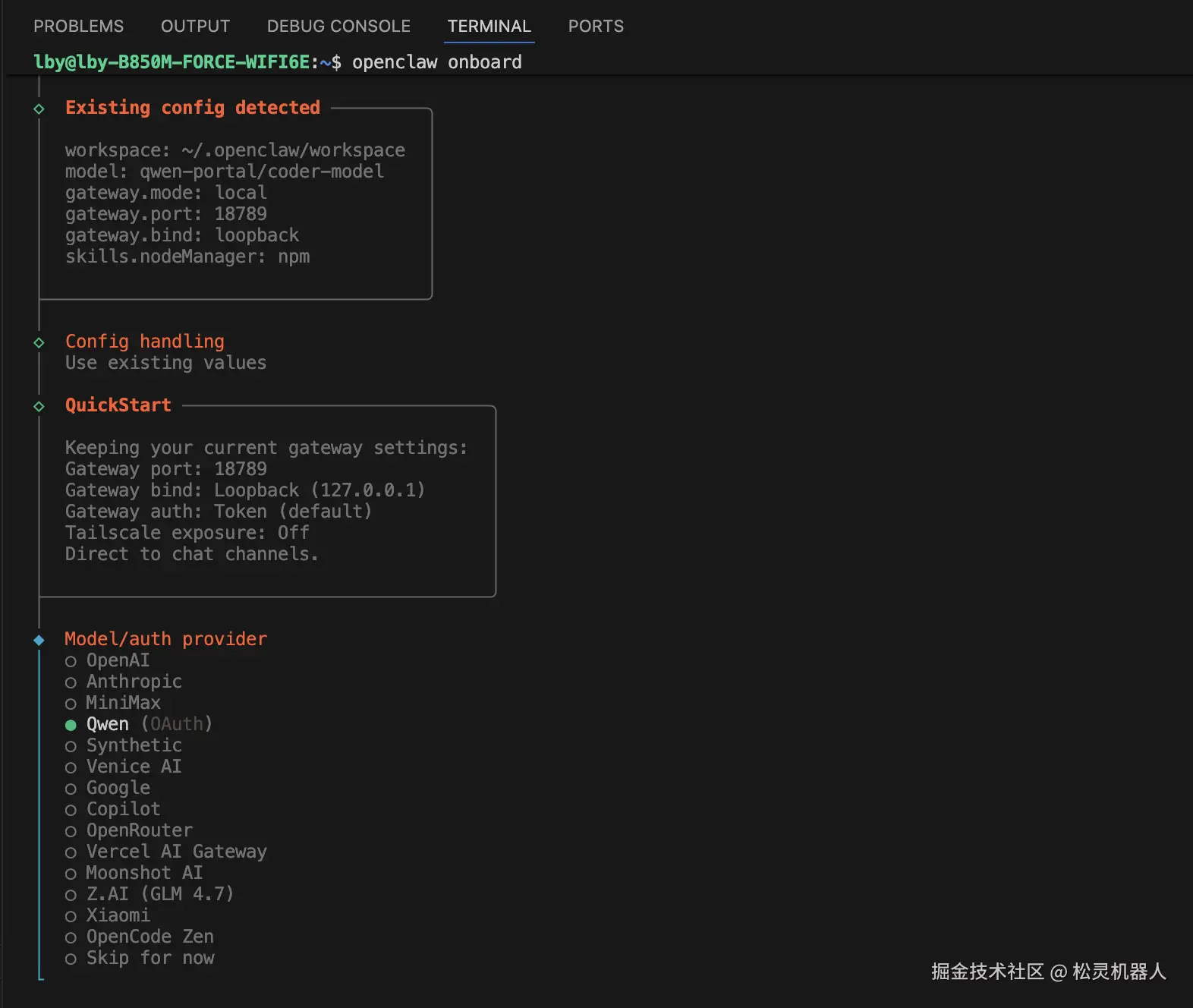Choose the Moonshot AI option
Screen dimensions: 1193x1008
tap(134, 873)
